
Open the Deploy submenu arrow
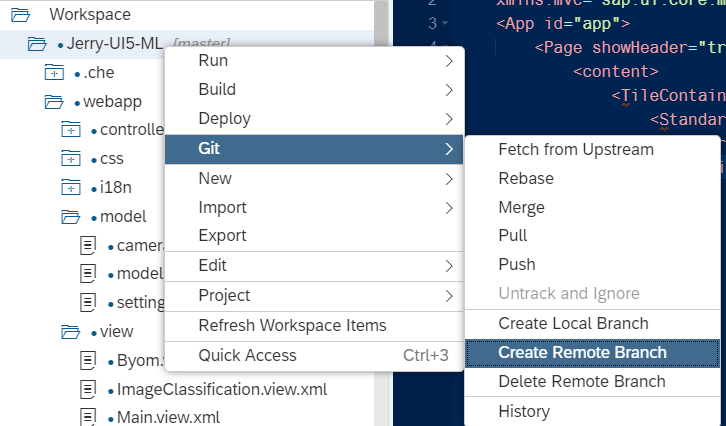(x=447, y=119)
